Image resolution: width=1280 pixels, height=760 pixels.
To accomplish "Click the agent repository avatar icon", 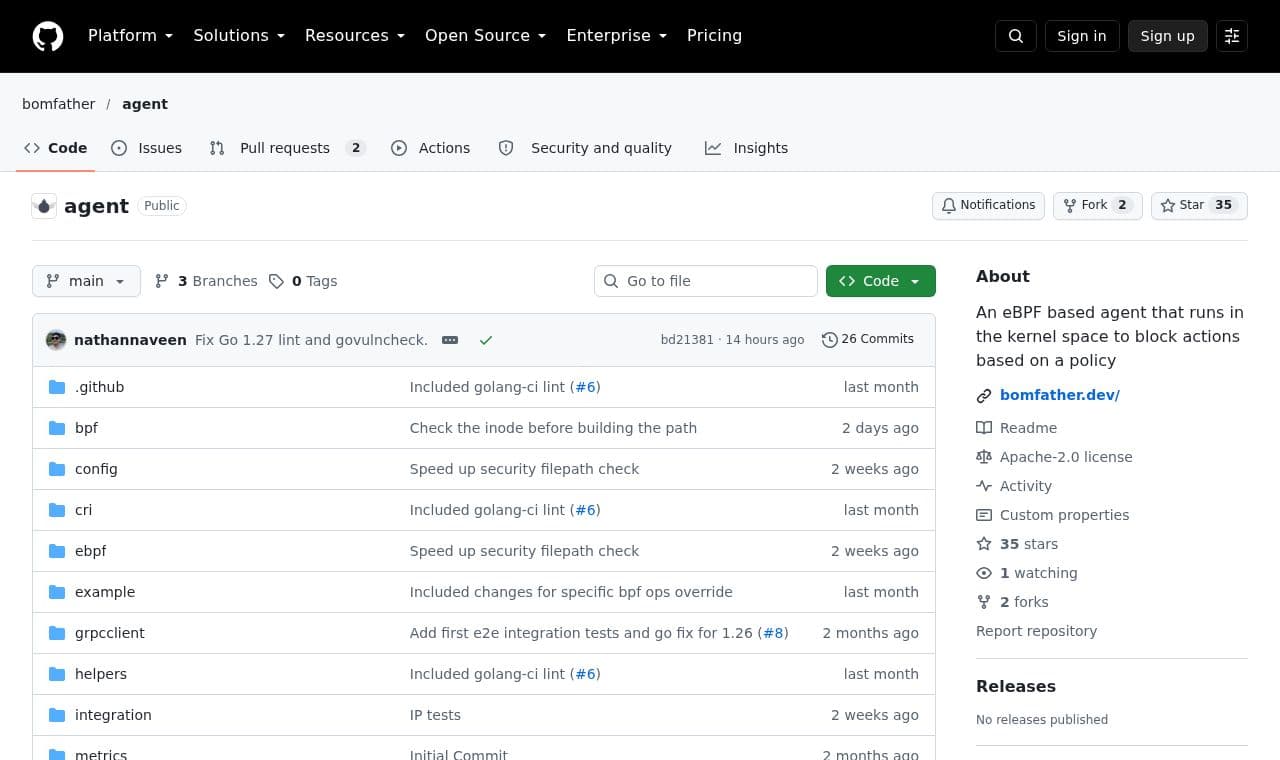I will coord(44,206).
